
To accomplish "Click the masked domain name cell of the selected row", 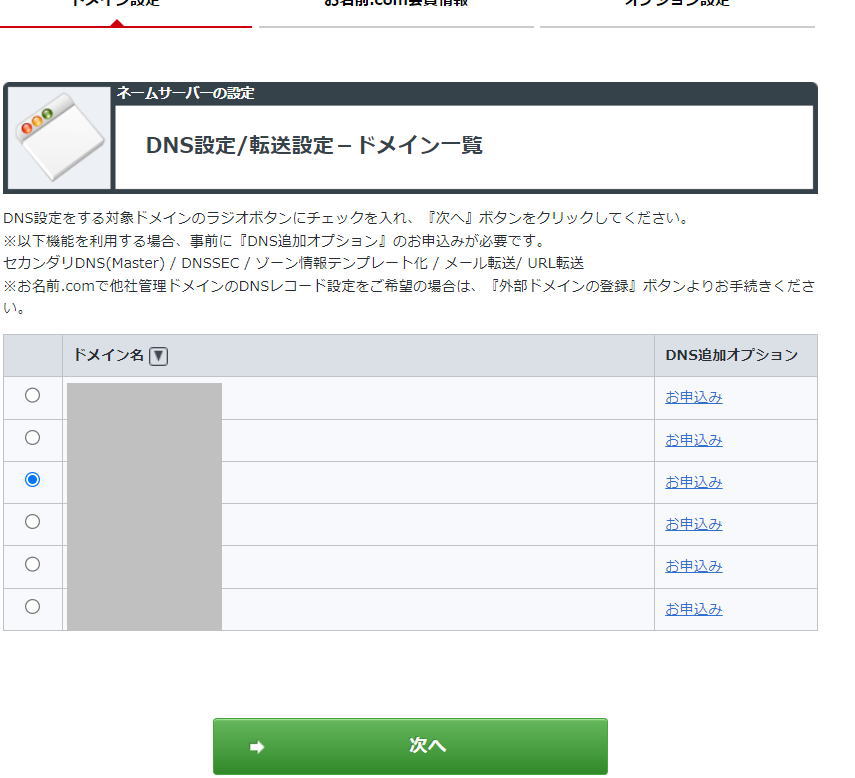I will pyautogui.click(x=143, y=481).
